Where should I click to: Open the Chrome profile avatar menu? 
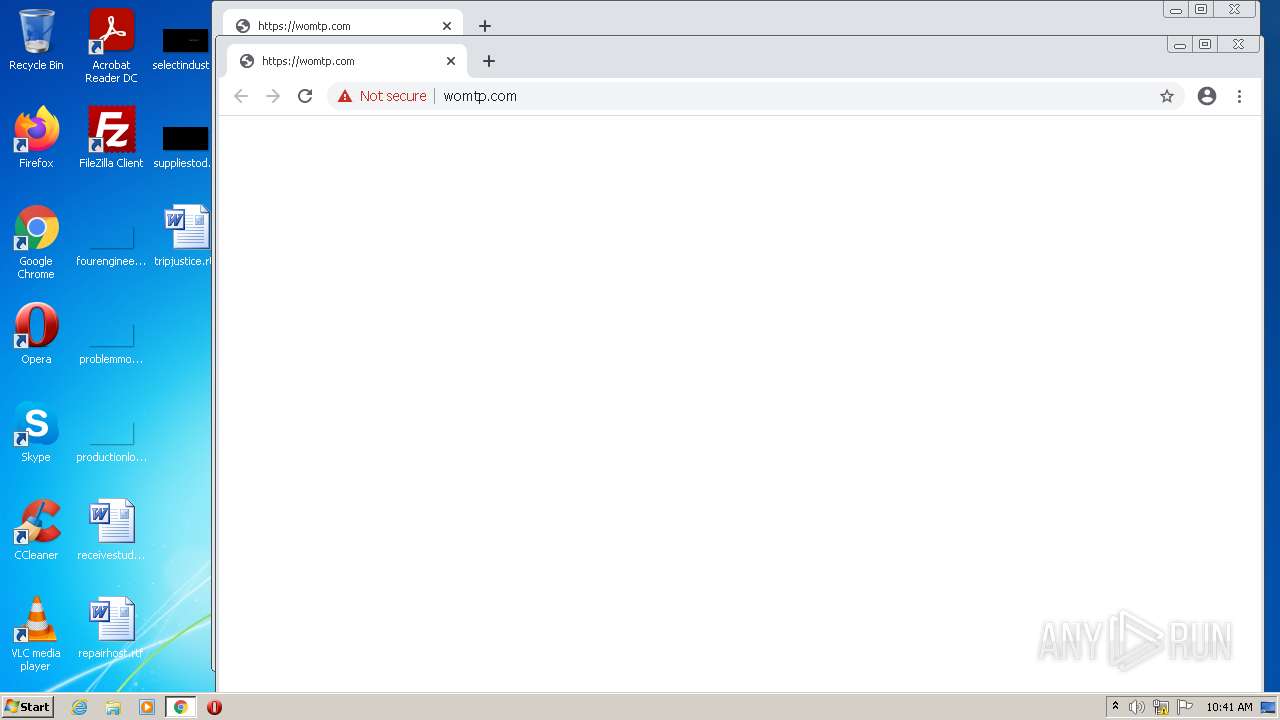pos(1207,96)
